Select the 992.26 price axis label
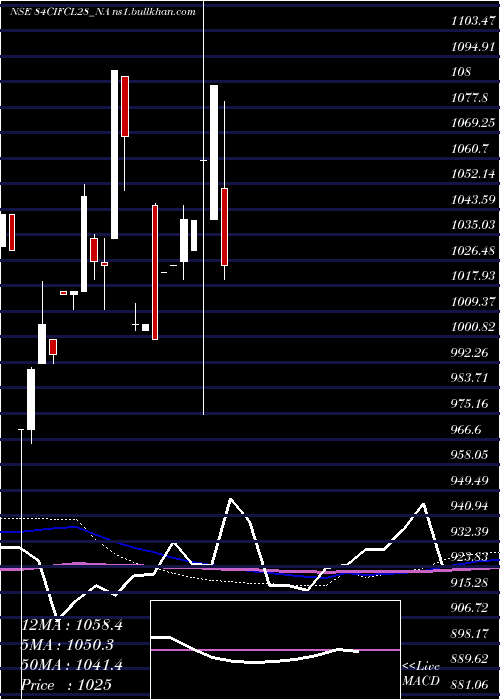This screenshot has width=500, height=700. [x=470, y=353]
